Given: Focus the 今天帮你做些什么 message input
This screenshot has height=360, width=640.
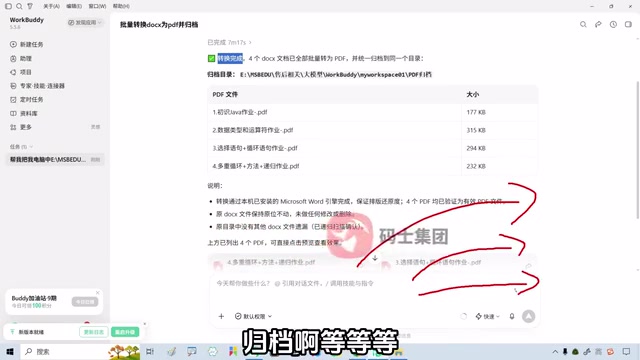Looking at the screenshot, I should tap(373, 283).
